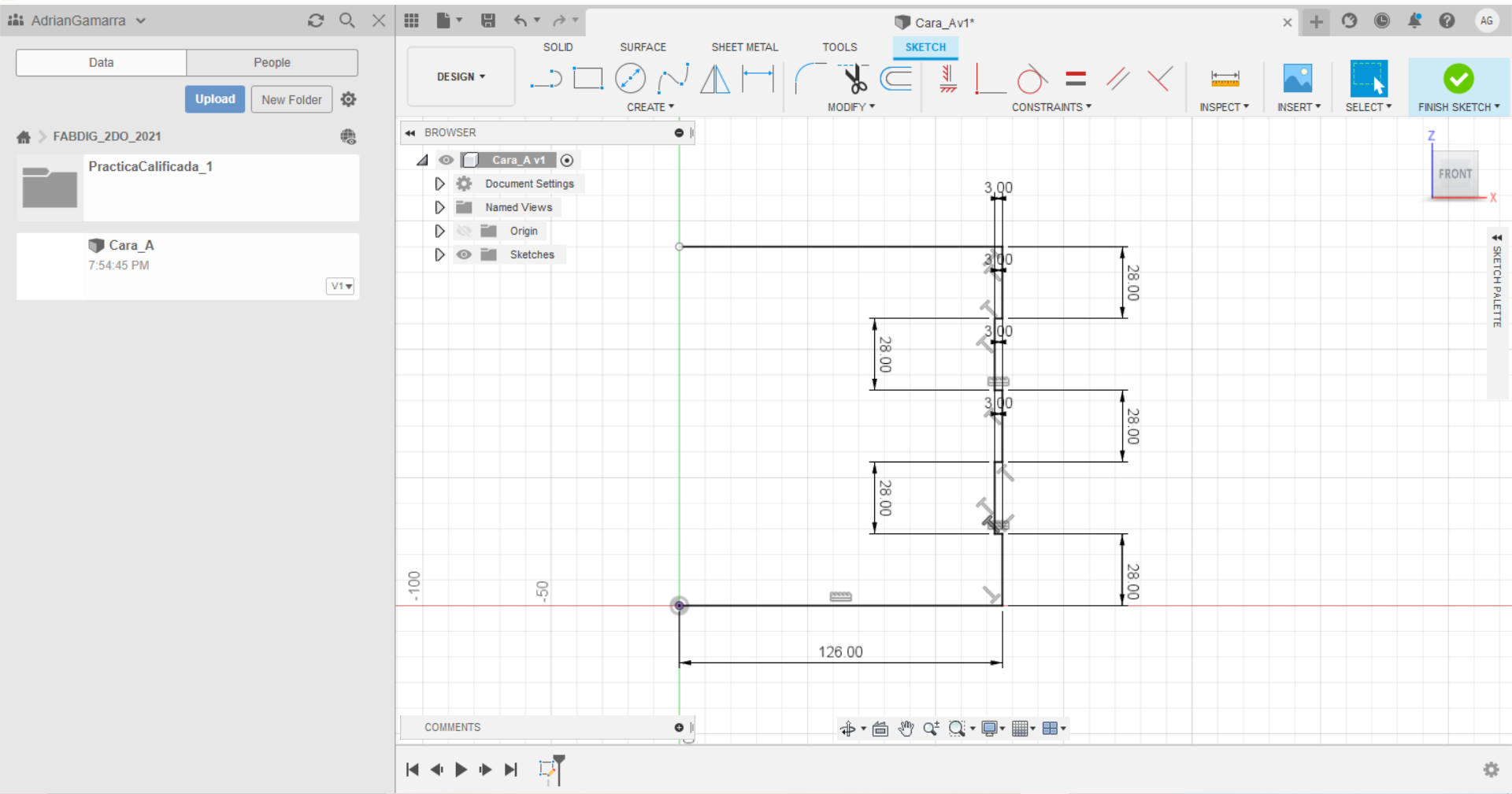
Task: Open the CONSTRAINTS dropdown menu
Action: [x=1051, y=107]
